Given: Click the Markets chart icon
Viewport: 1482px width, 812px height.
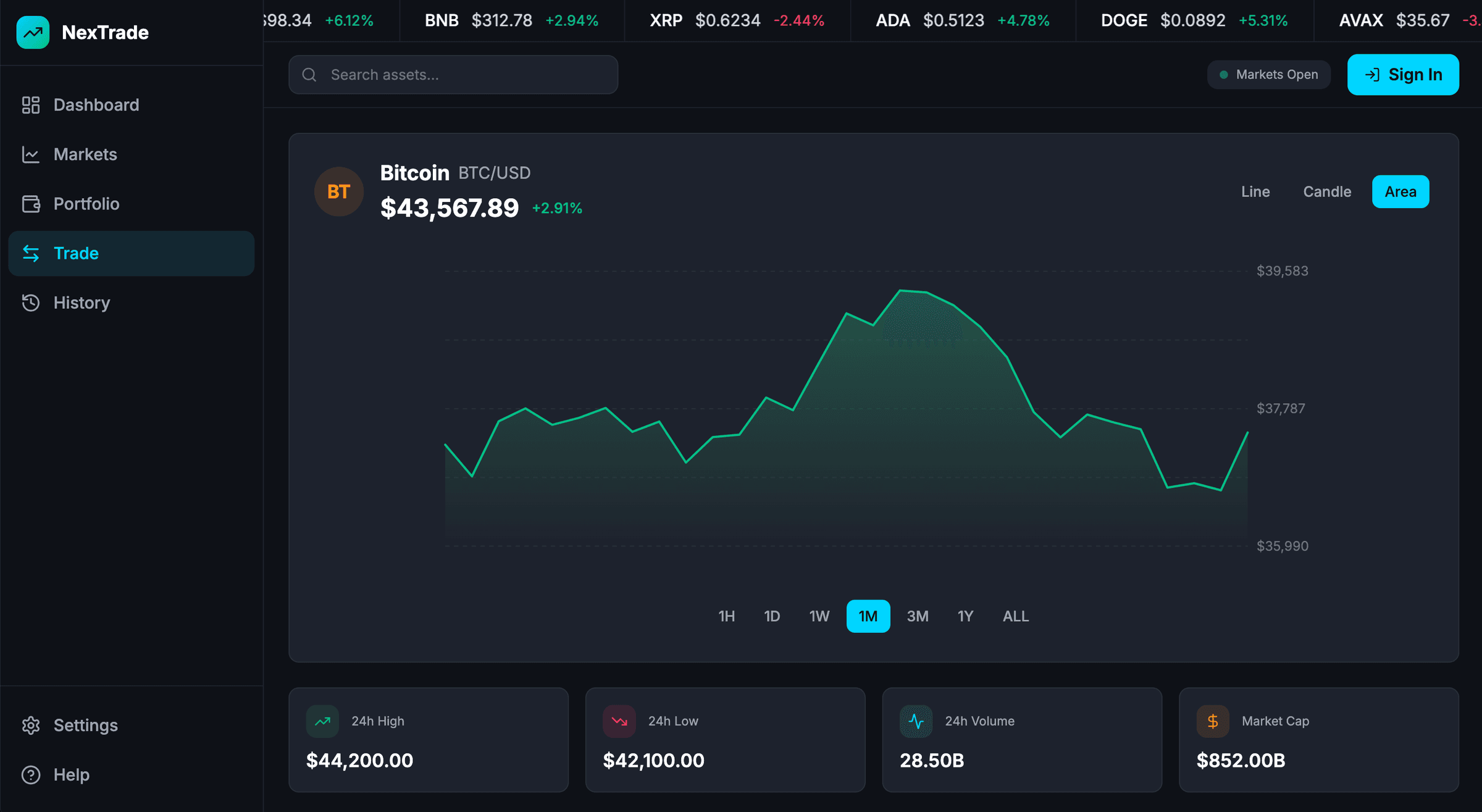Looking at the screenshot, I should tap(31, 154).
